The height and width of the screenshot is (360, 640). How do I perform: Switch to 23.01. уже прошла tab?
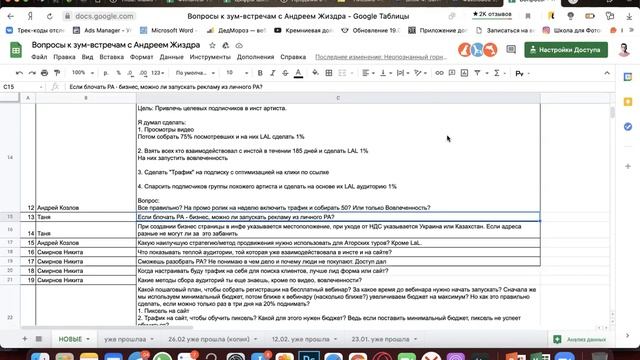click(381, 339)
